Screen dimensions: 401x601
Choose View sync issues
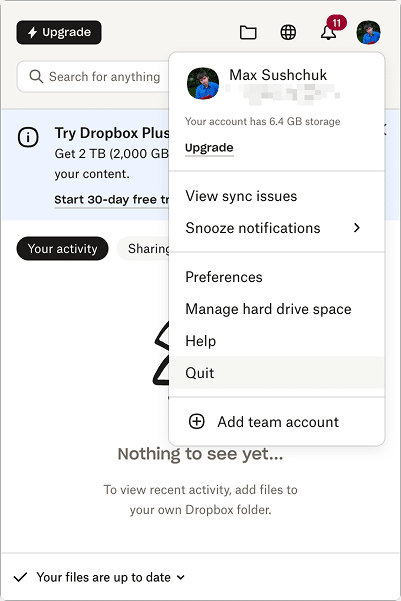[x=277, y=196]
